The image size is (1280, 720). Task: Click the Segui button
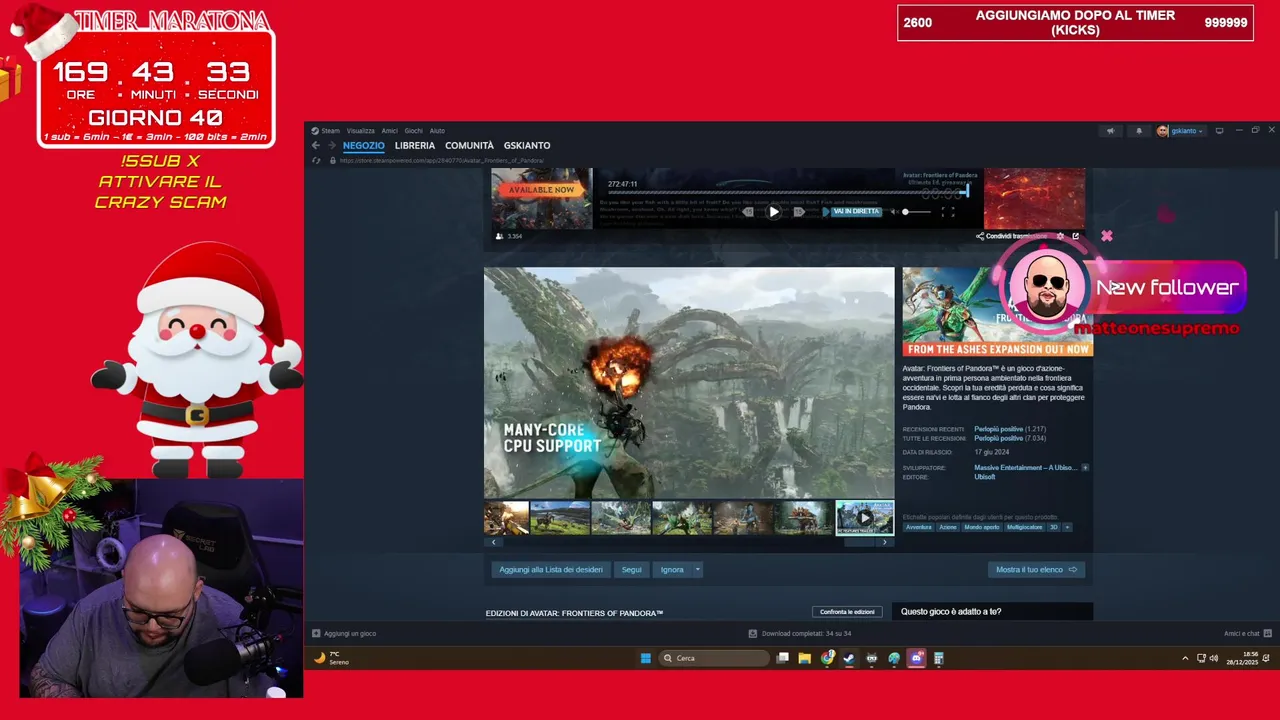tap(632, 570)
